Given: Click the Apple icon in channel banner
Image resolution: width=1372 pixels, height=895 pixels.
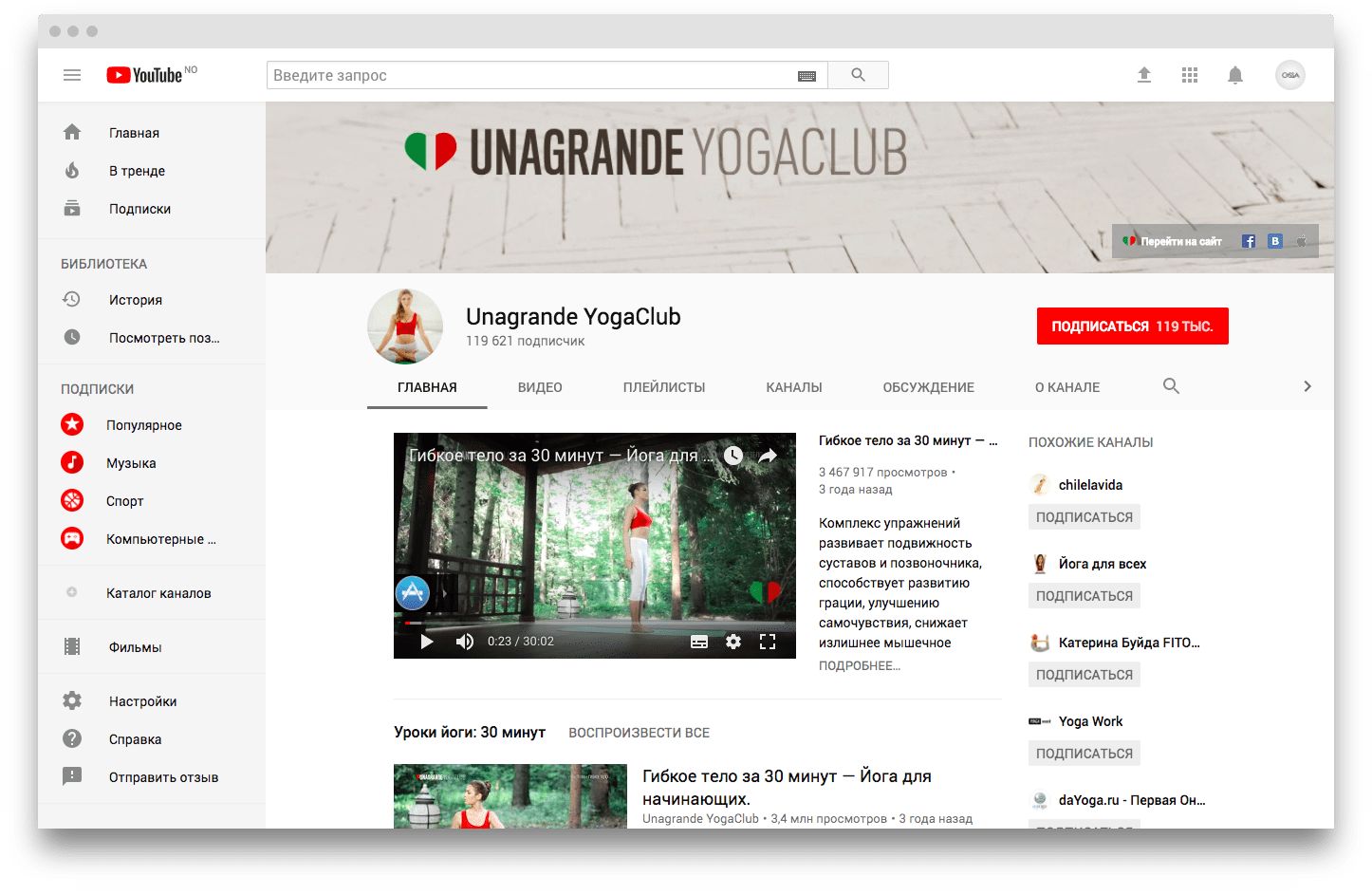Looking at the screenshot, I should (1302, 241).
